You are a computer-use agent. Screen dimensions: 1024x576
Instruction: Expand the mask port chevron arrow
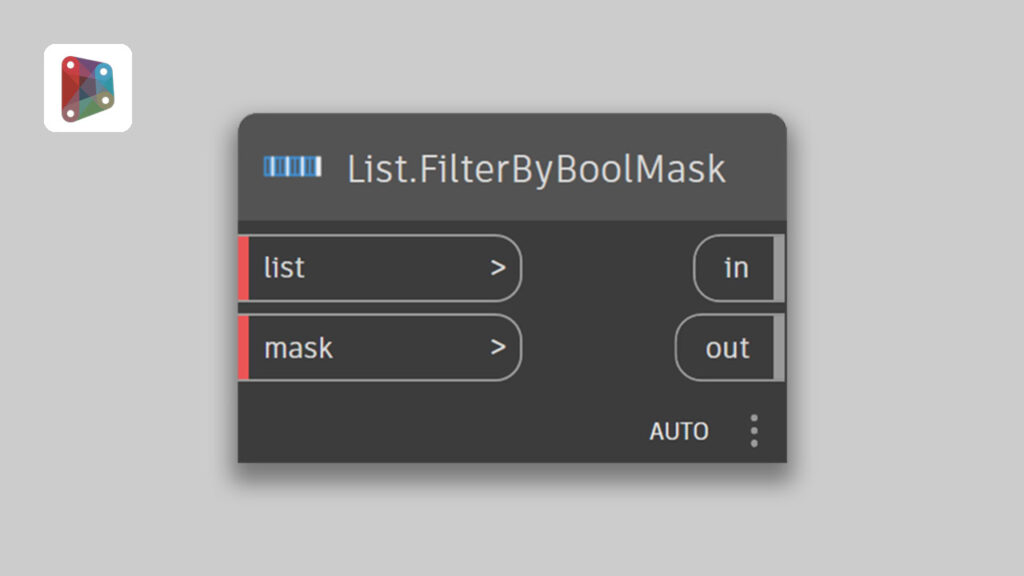(x=497, y=348)
